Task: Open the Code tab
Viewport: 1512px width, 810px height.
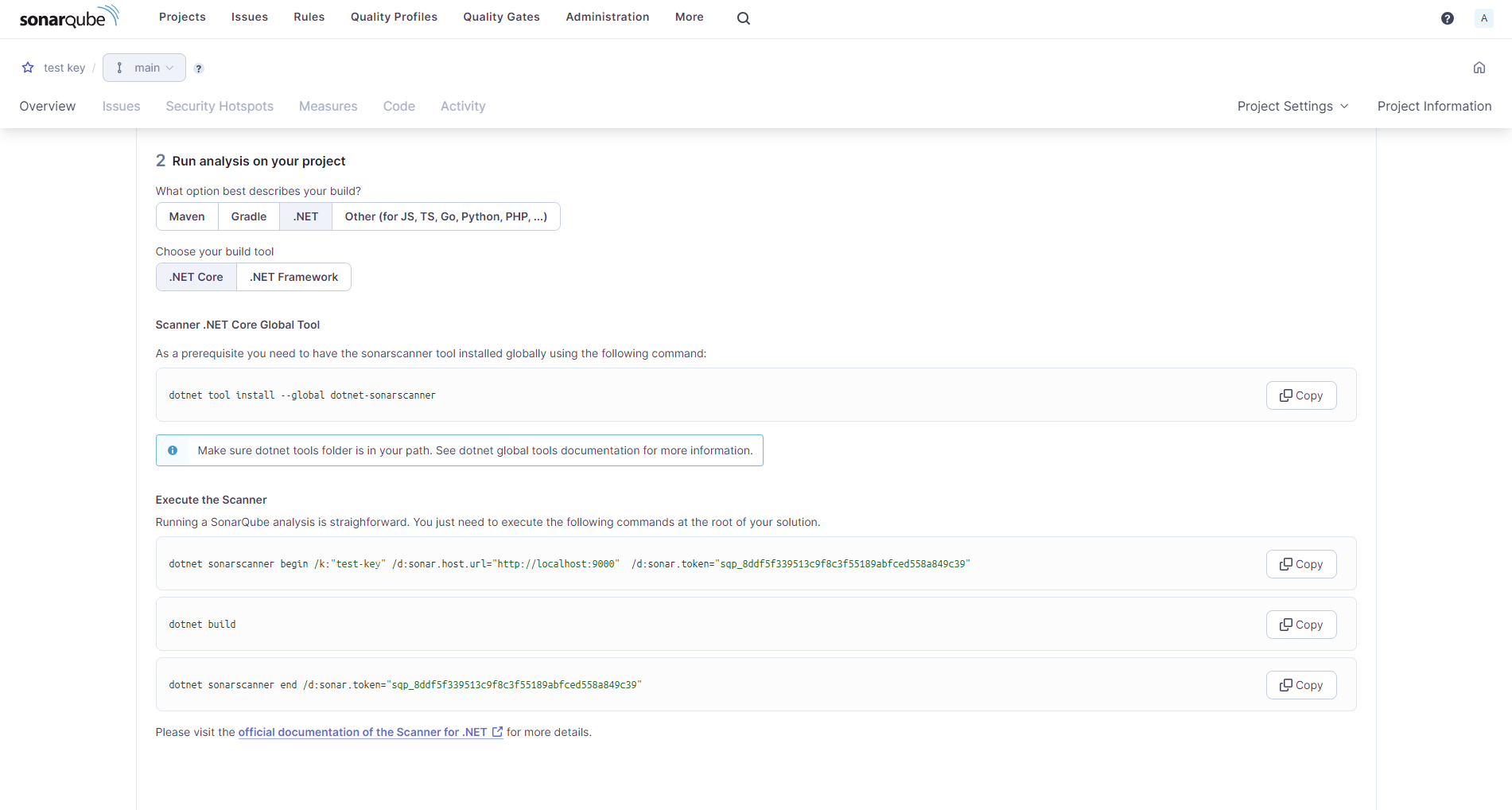Action: [398, 107]
